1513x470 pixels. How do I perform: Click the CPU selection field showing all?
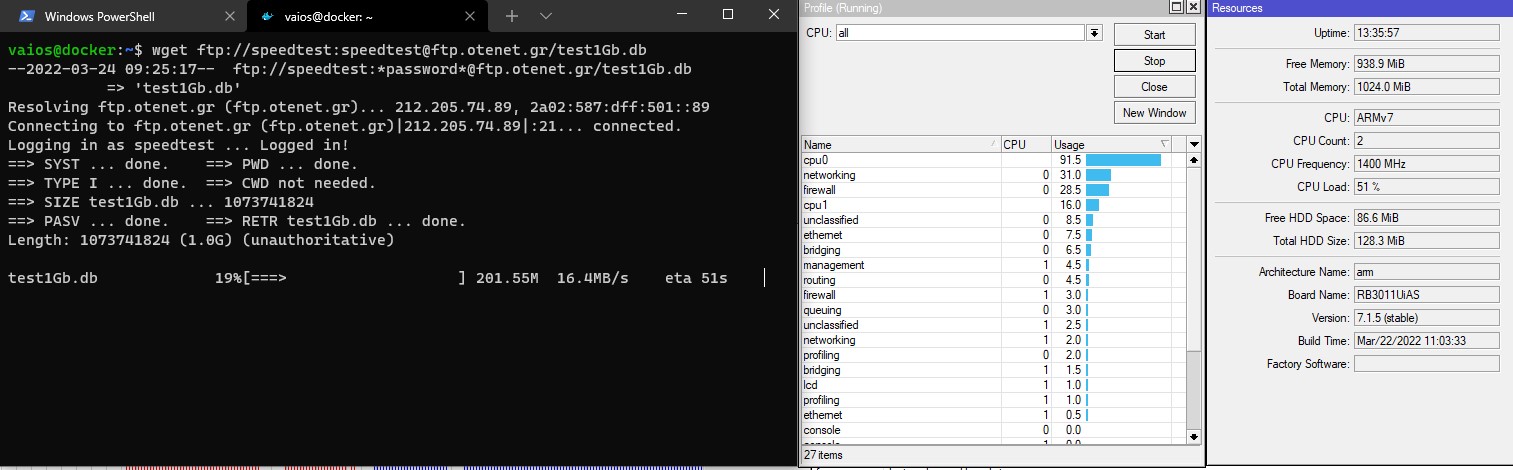(x=962, y=33)
